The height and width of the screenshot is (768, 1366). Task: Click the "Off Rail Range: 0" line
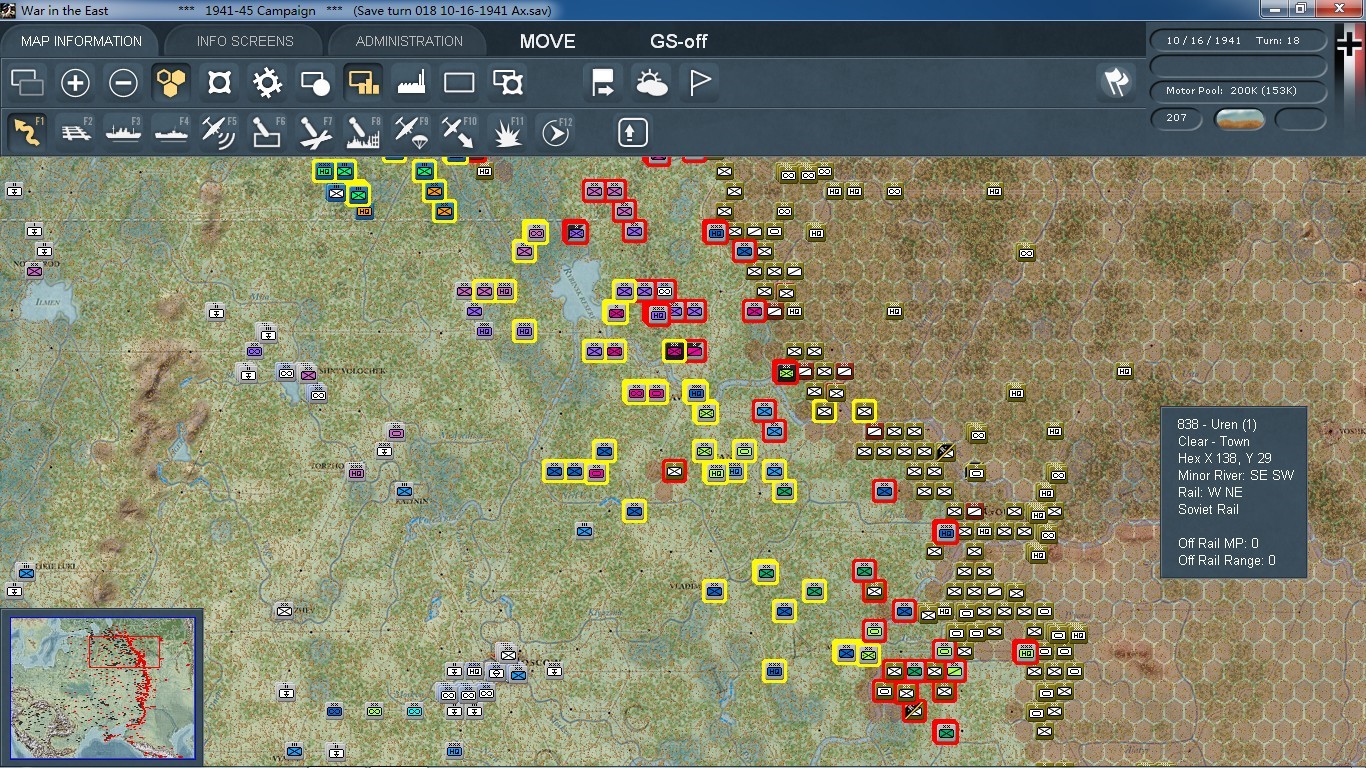point(1226,560)
